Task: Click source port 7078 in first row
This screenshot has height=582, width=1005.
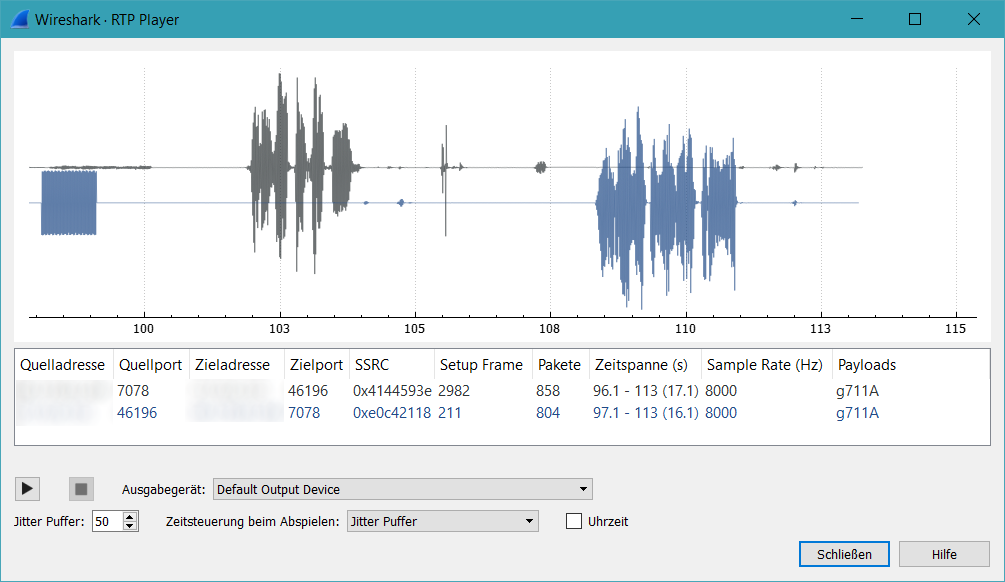Action: tap(133, 390)
